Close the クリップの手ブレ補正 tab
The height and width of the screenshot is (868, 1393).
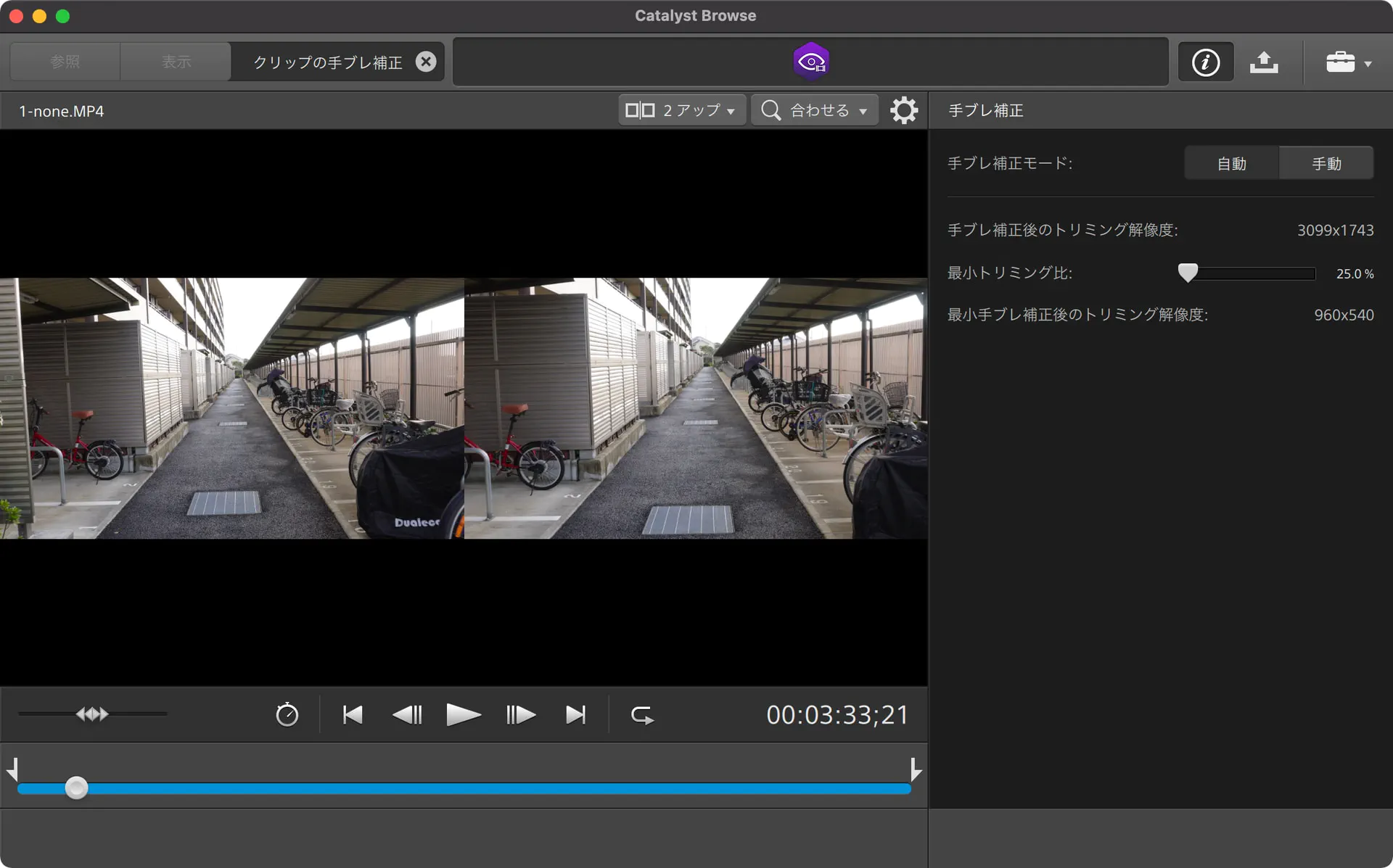(x=426, y=61)
